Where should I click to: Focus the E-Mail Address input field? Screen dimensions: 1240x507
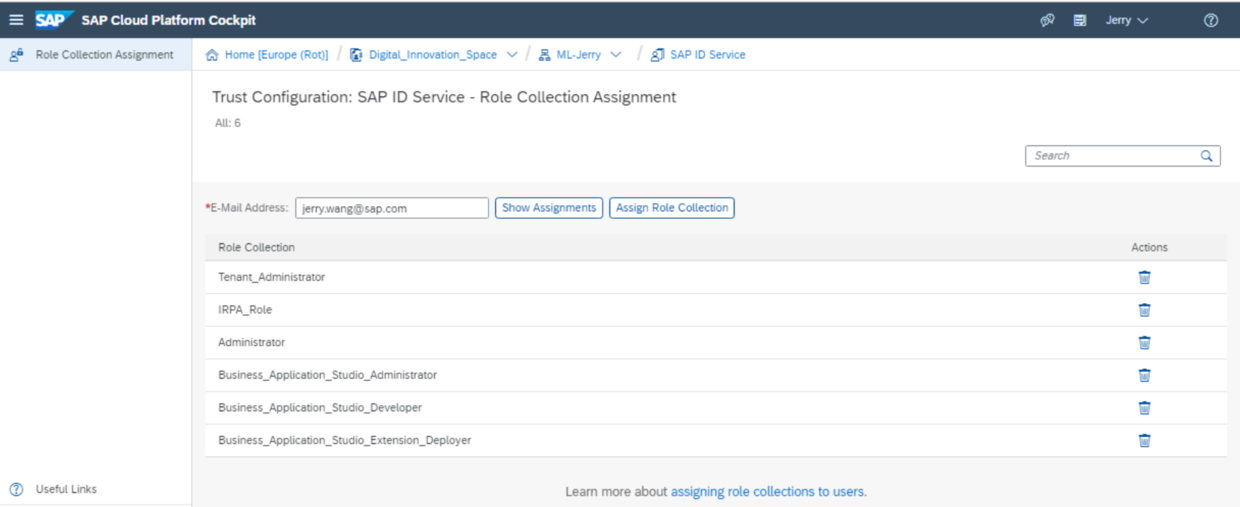[x=392, y=208]
